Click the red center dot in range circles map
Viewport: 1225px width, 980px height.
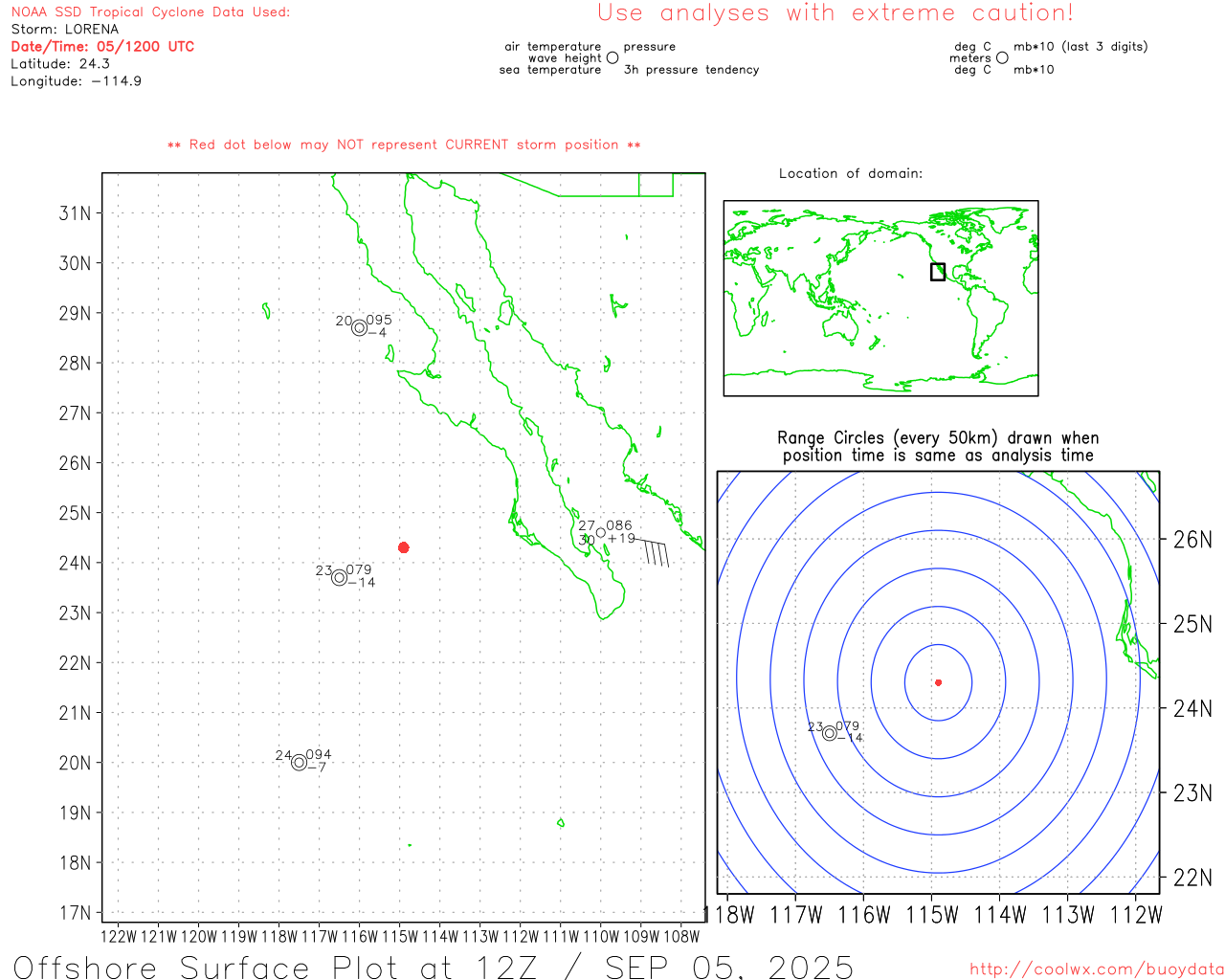point(938,682)
